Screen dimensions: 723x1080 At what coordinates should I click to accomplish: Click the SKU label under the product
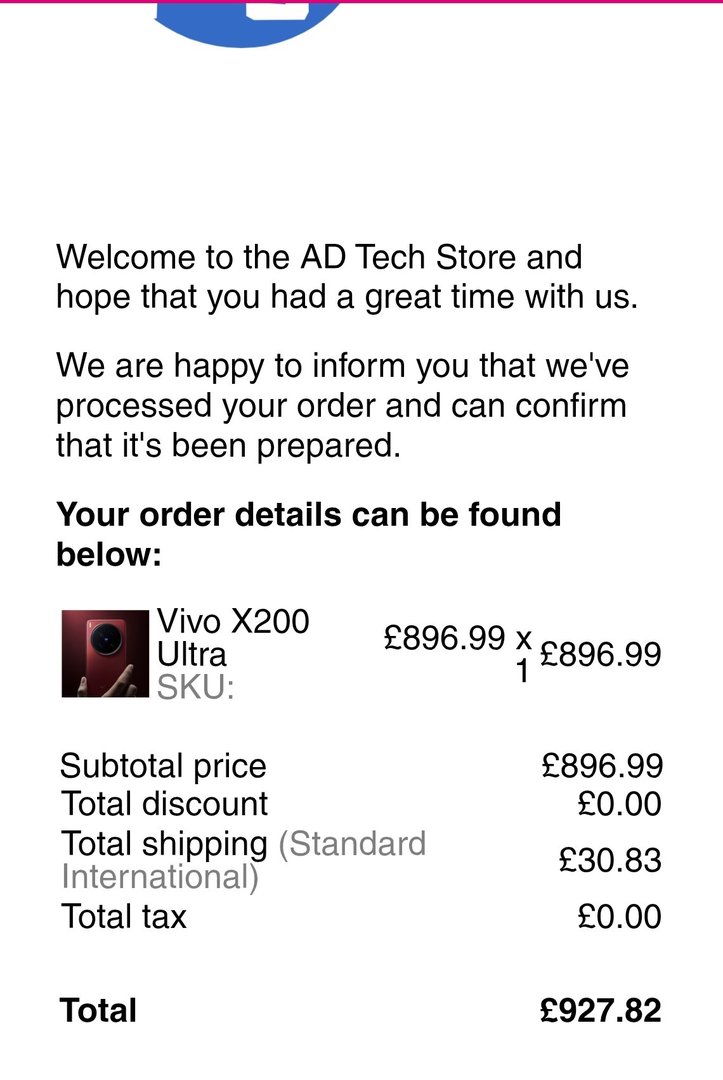(x=195, y=687)
